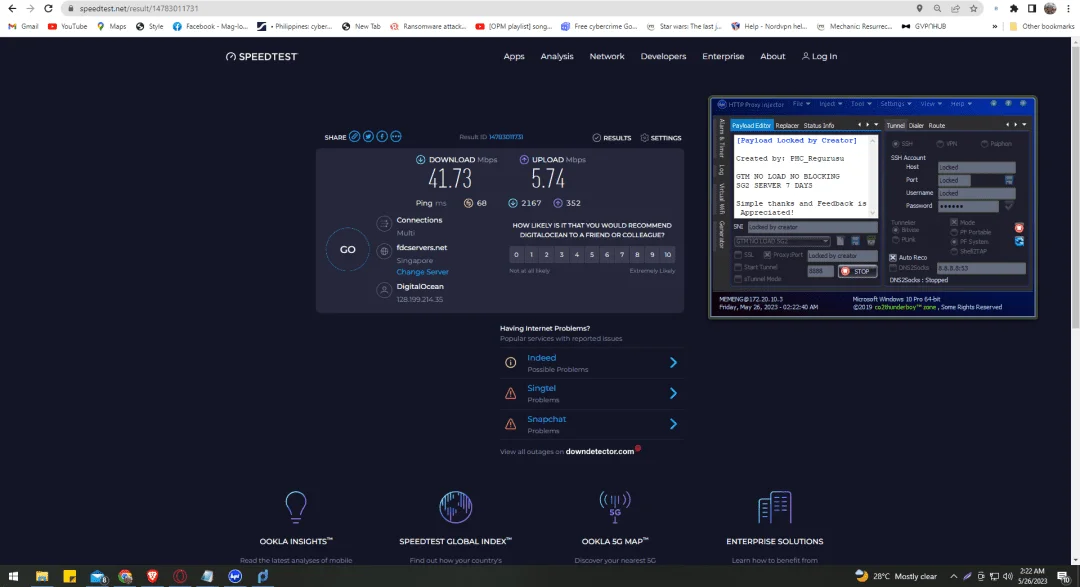The height and width of the screenshot is (587, 1080).
Task: Open the Settings menu dropdown in HTTP Injector
Action: coord(895,104)
